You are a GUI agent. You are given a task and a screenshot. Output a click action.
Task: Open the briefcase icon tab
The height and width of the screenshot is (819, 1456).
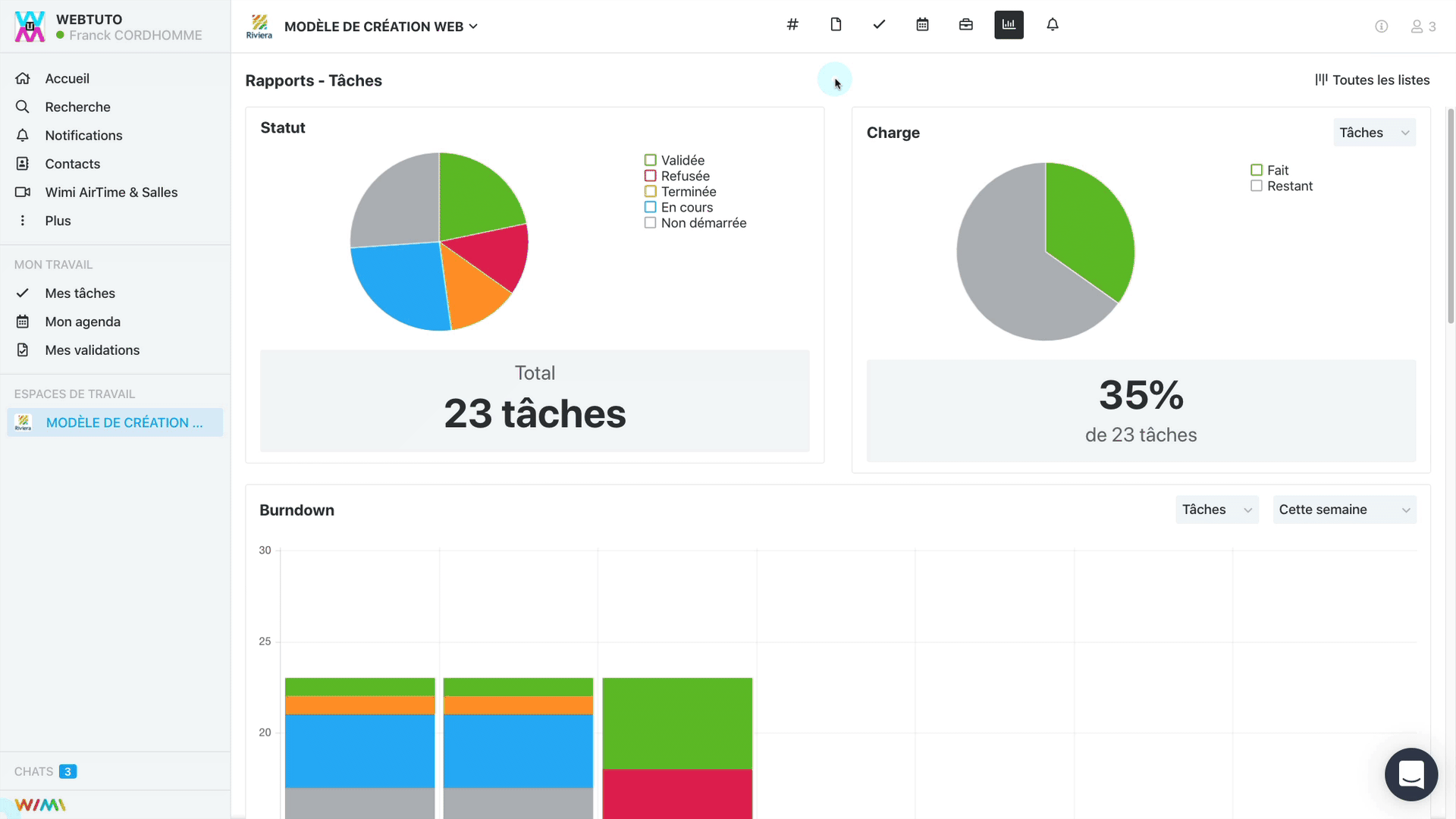pyautogui.click(x=965, y=25)
